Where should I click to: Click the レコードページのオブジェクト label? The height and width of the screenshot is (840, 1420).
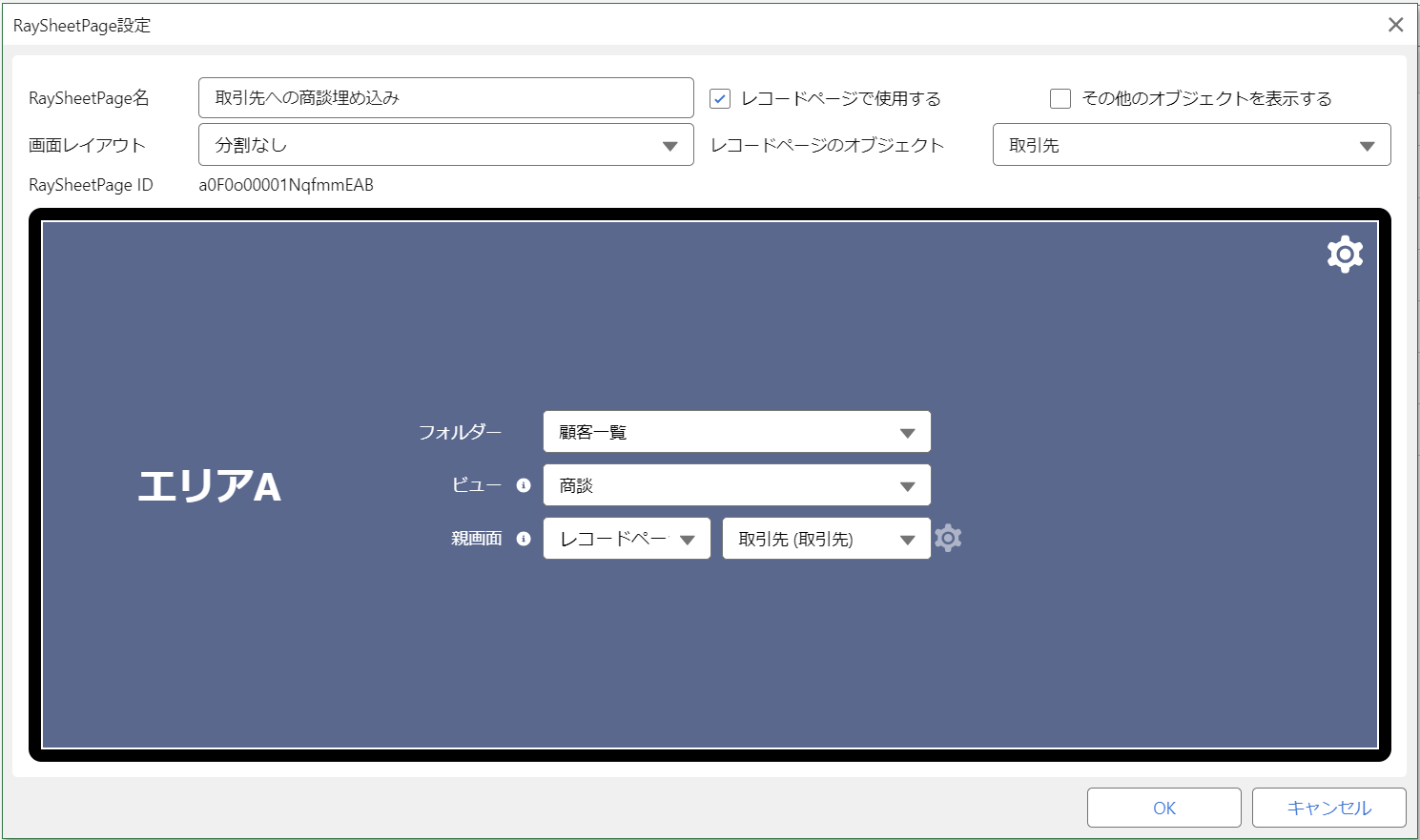coord(827,145)
